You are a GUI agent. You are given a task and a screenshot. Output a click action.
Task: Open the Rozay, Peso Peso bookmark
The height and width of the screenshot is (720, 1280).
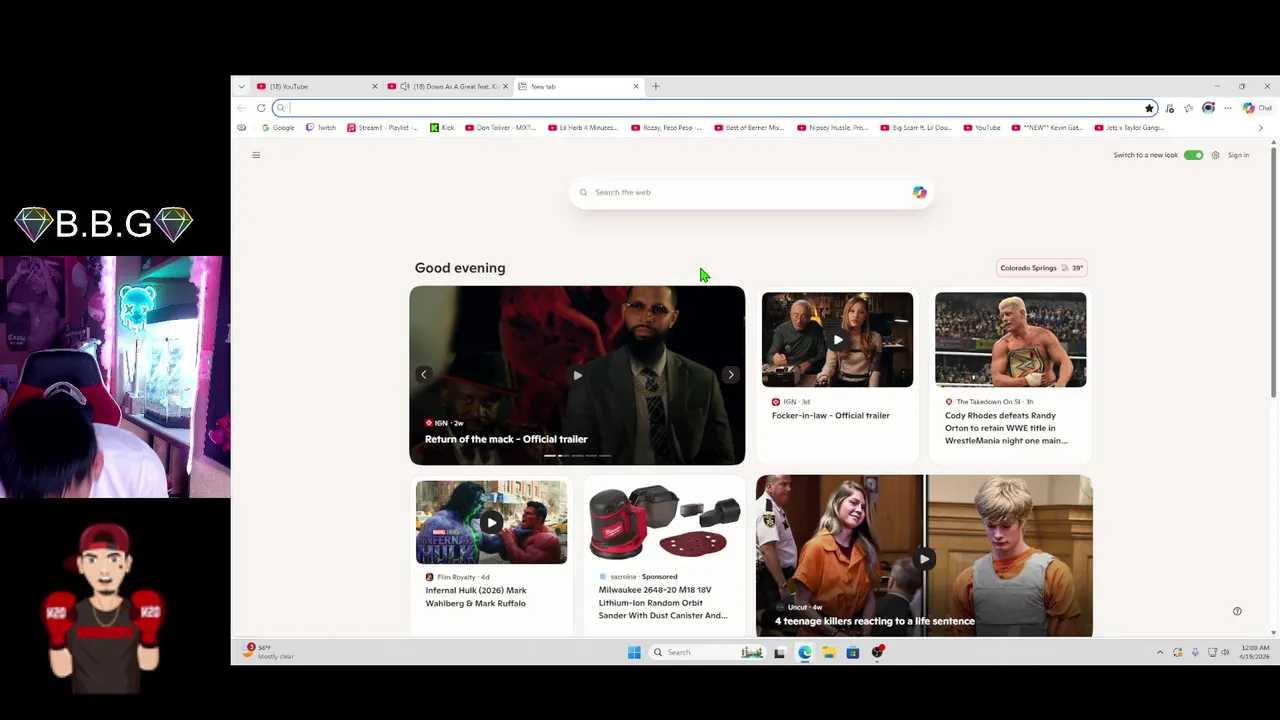[666, 128]
